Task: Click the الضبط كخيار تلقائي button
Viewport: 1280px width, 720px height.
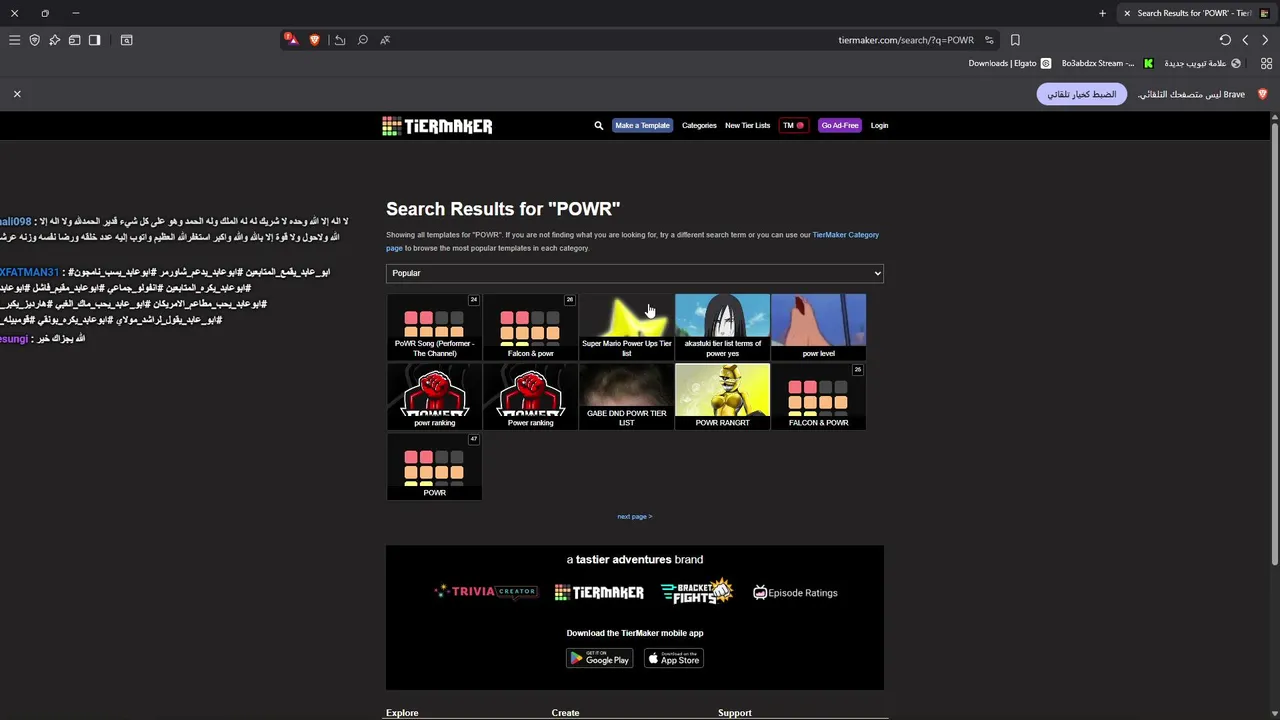Action: pos(1082,94)
